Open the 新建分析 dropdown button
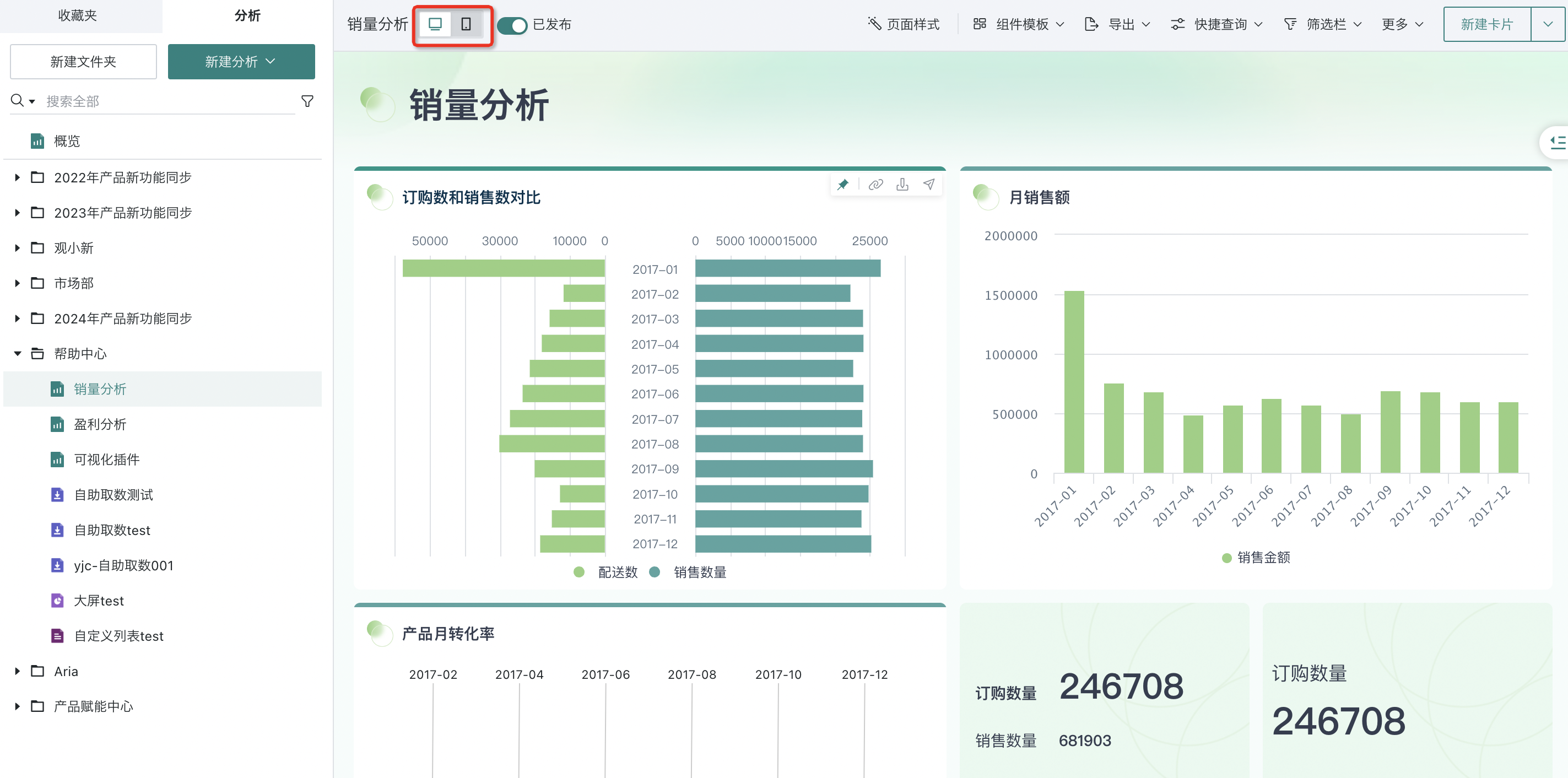The width and height of the screenshot is (1568, 778). click(x=241, y=62)
